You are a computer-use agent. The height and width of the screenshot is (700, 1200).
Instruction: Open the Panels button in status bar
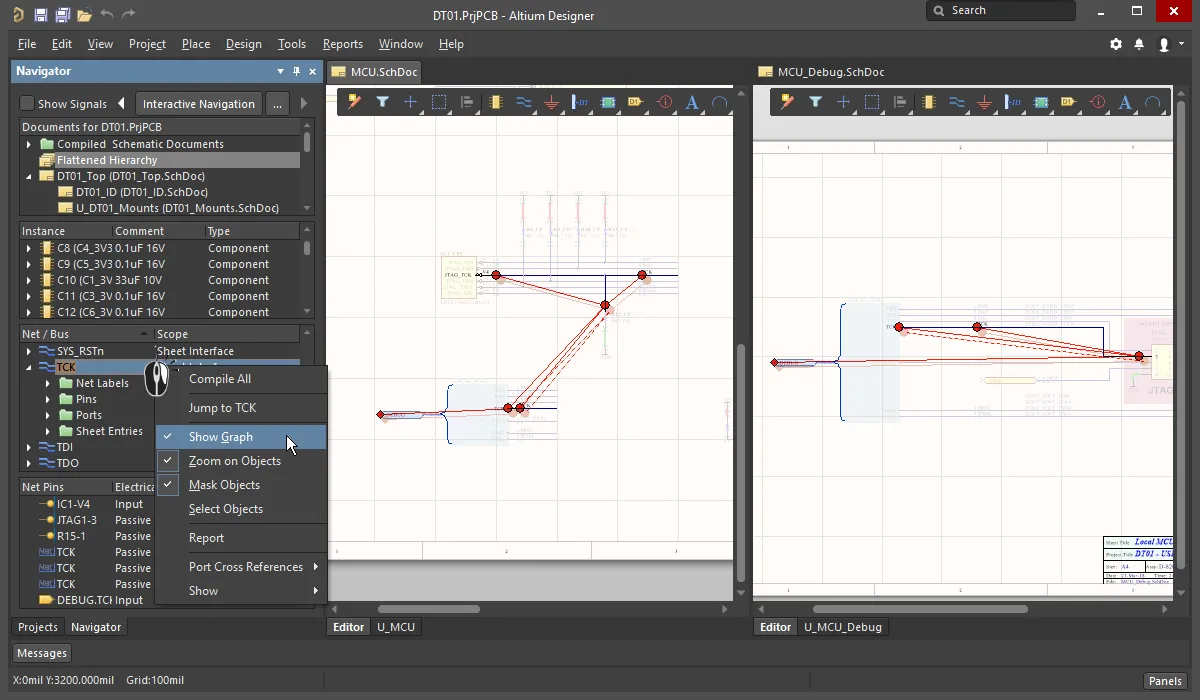point(1166,681)
